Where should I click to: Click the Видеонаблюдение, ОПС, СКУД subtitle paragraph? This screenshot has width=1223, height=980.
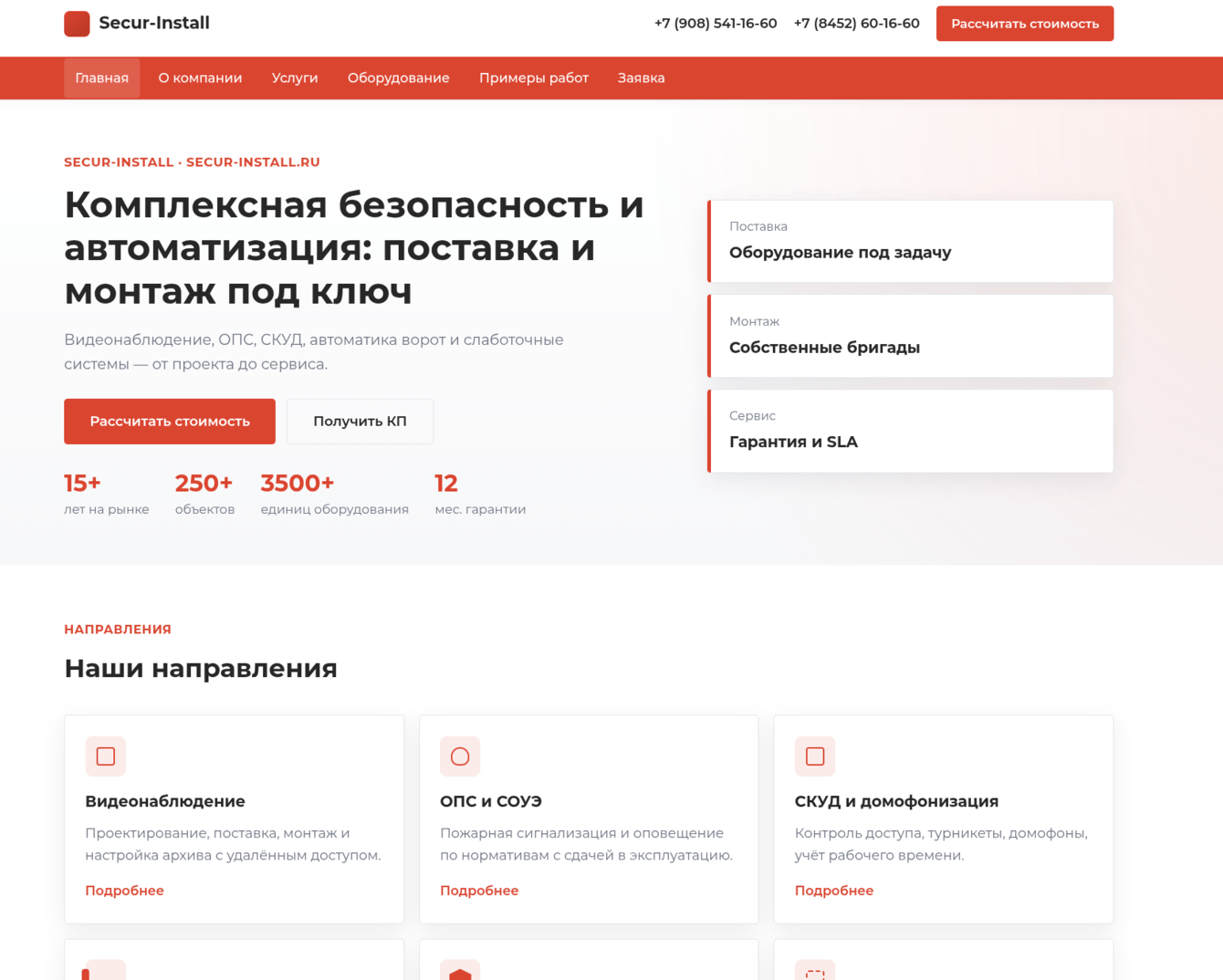coord(314,352)
